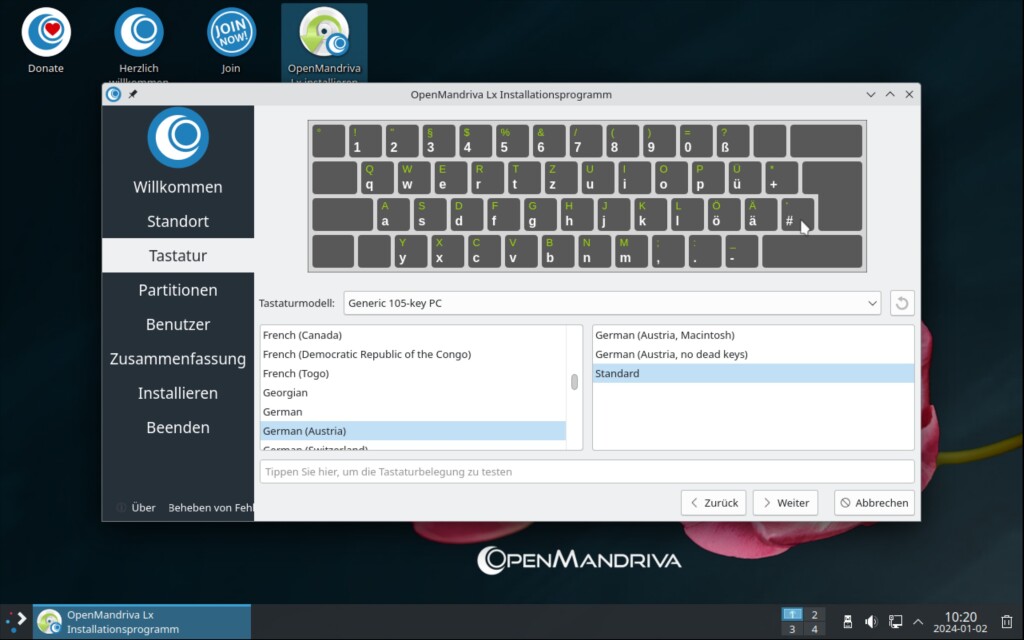Focus the keyboard layout test input field
The height and width of the screenshot is (640, 1024).
click(586, 472)
